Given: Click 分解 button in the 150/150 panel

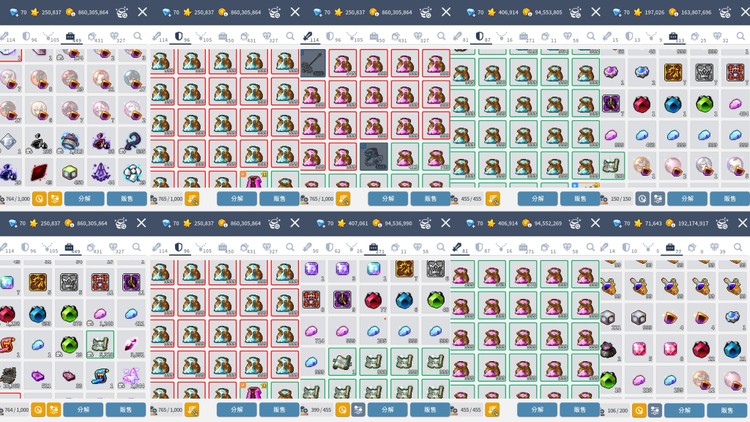Looking at the screenshot, I should point(687,199).
